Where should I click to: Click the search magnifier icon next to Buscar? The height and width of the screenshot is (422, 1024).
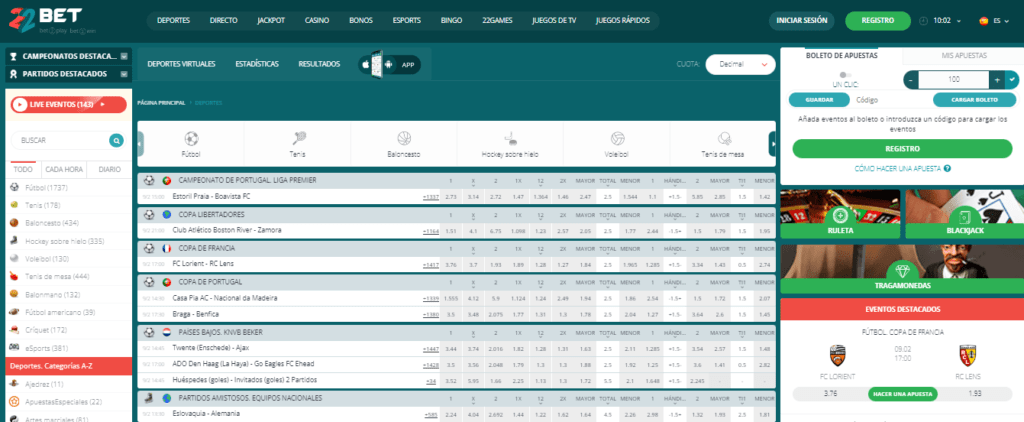117,141
